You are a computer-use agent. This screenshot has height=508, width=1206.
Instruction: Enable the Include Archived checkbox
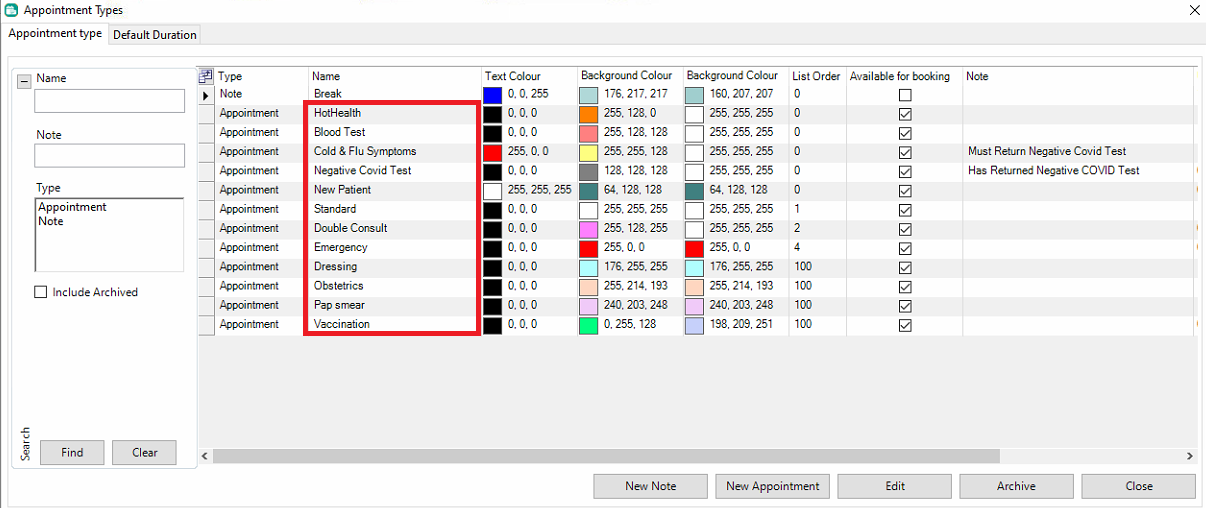point(41,293)
